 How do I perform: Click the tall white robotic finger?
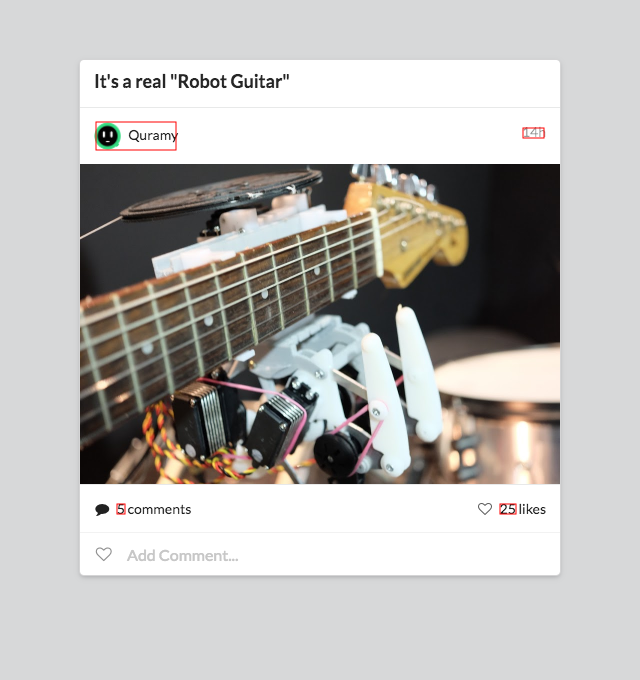click(x=417, y=371)
